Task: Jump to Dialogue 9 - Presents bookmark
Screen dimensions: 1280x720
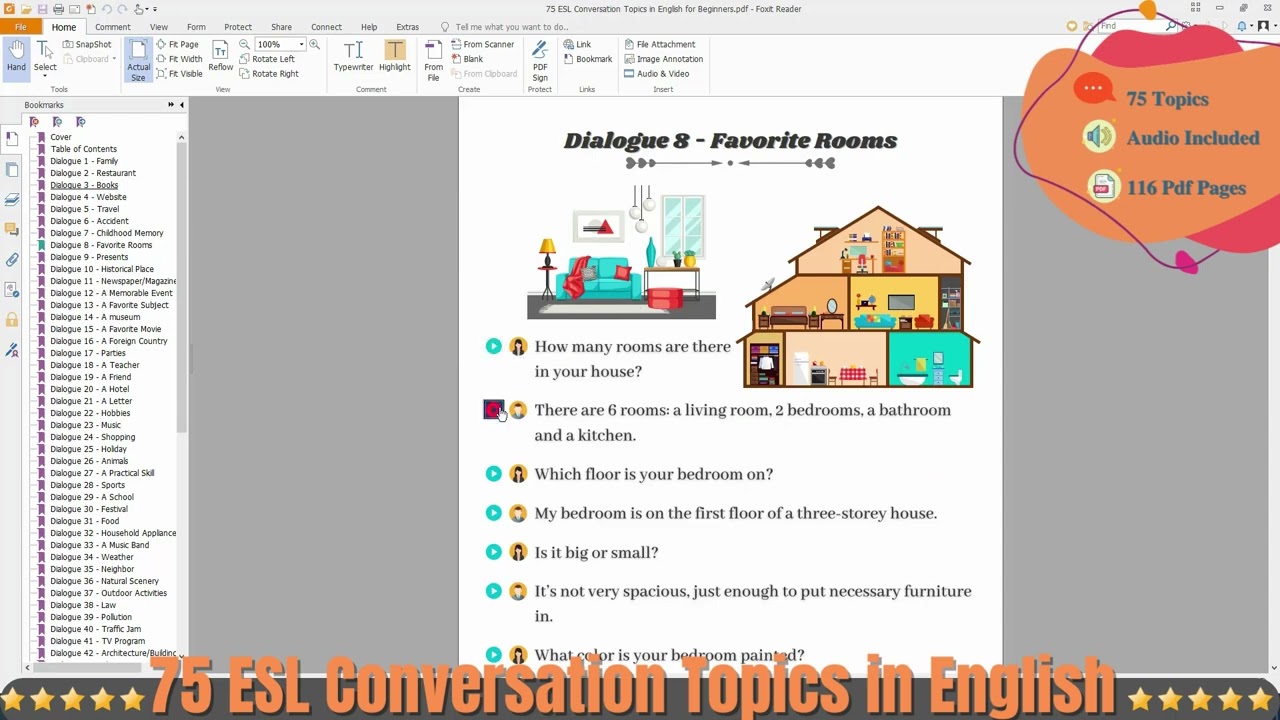Action: pos(89,257)
